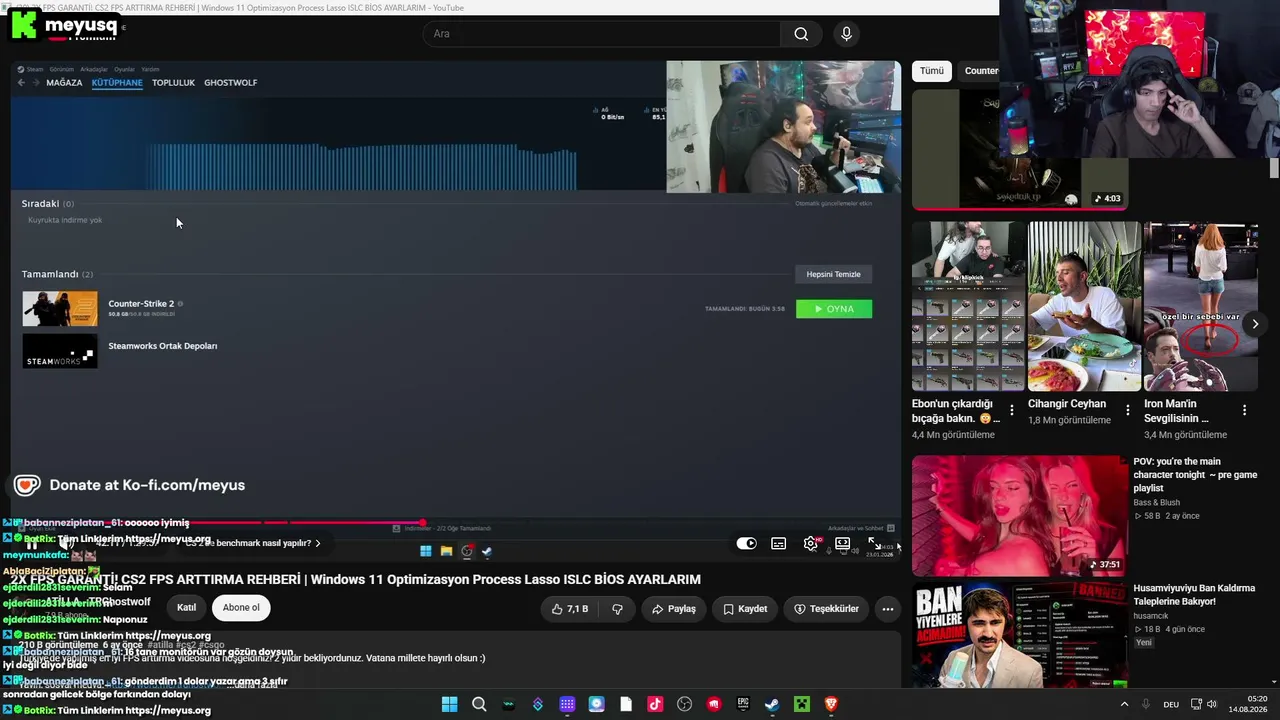Open the 'Iron Man'in Sevgilisinin' short
The height and width of the screenshot is (720, 1280).
(x=1200, y=306)
